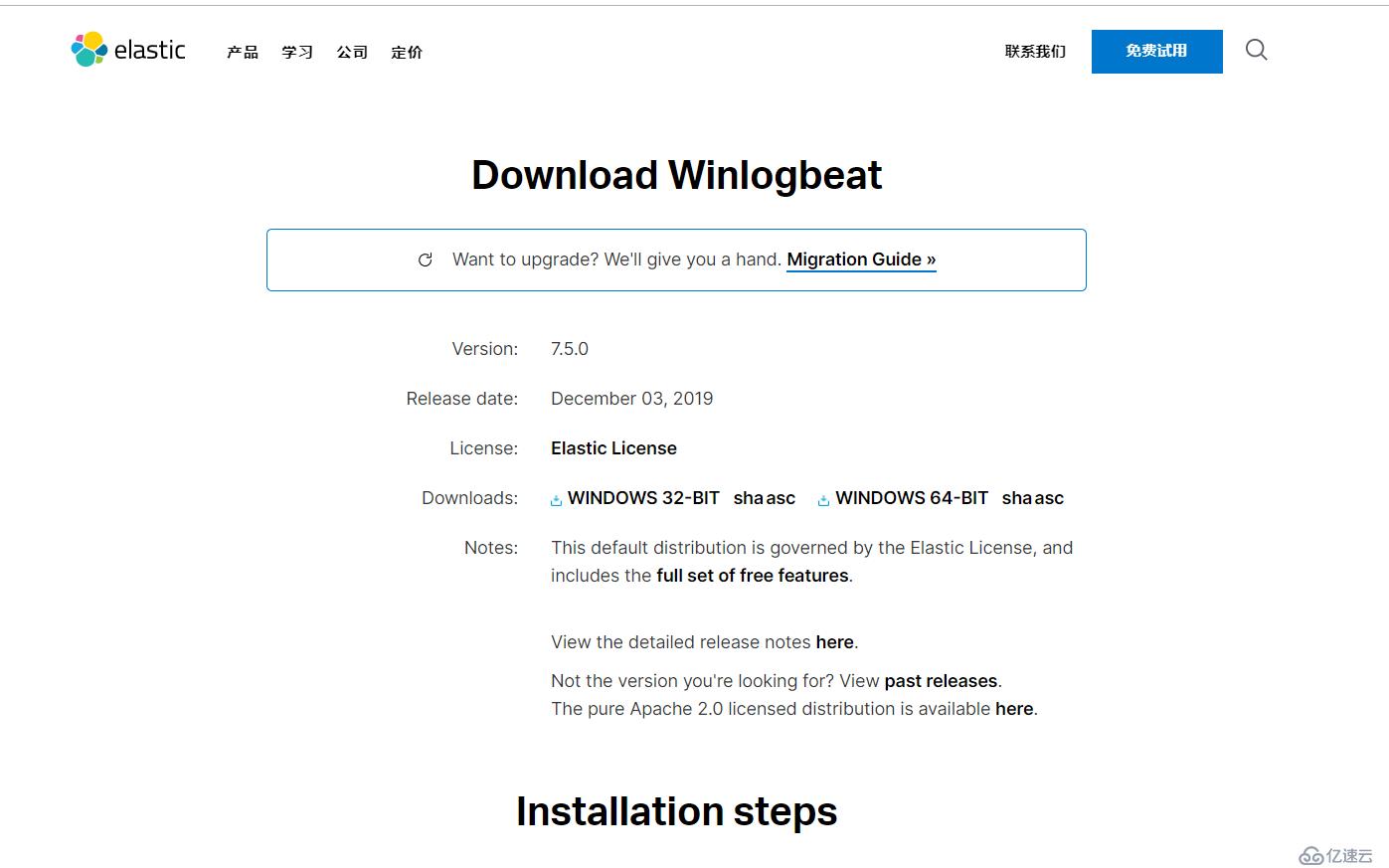Viewport: 1389px width, 868px height.
Task: Open the 定价 menu item
Action: 407,52
